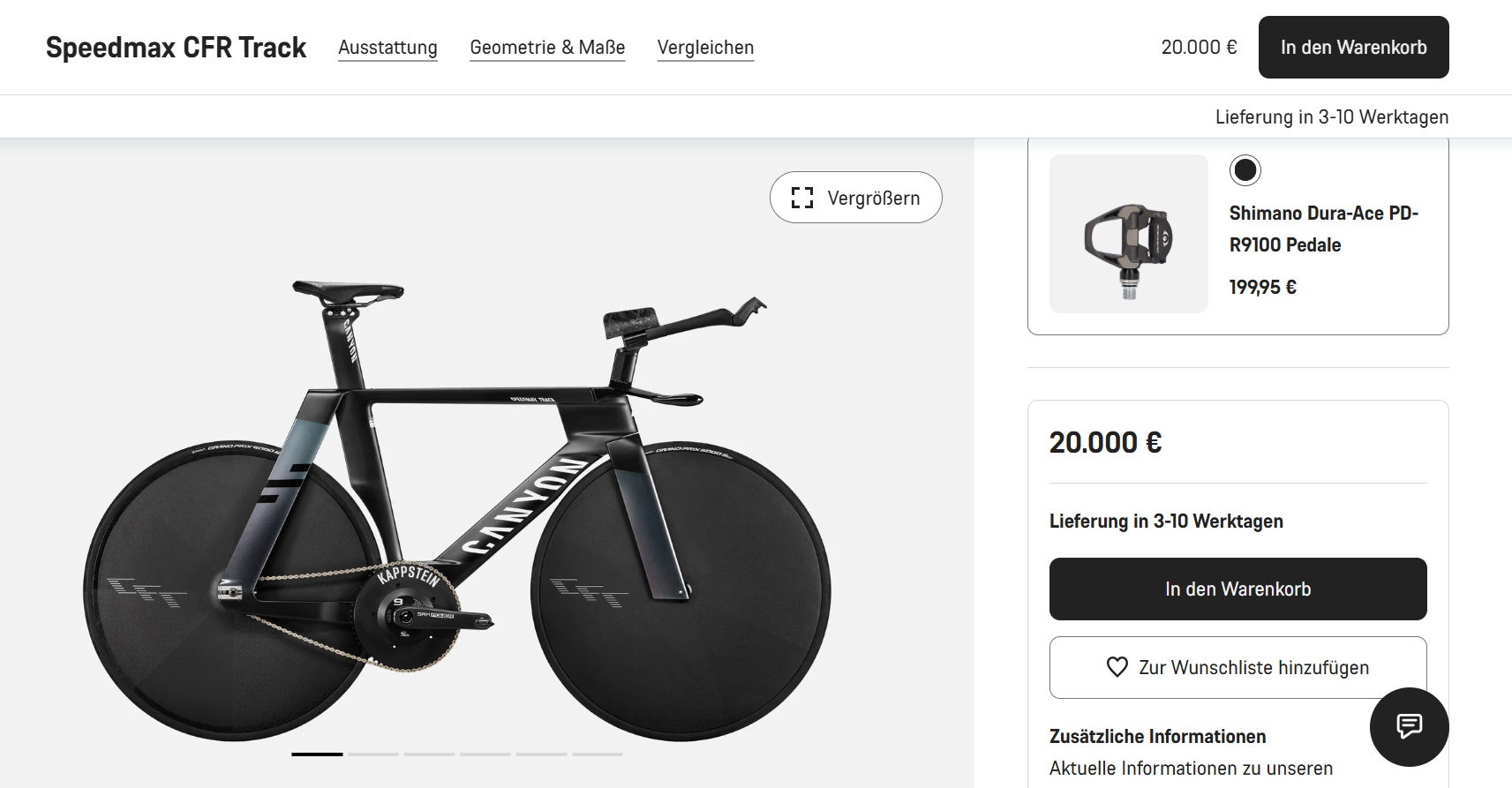
Task: Select the black pedal color swatch
Action: point(1245,170)
